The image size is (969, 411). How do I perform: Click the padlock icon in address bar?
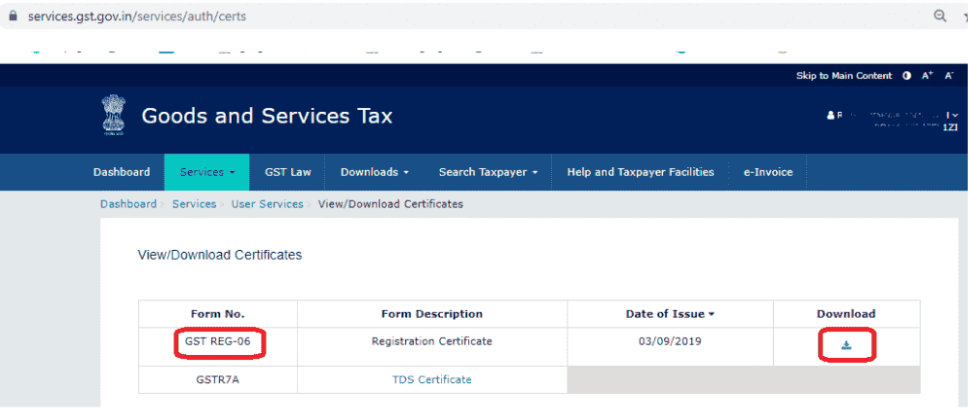point(13,17)
